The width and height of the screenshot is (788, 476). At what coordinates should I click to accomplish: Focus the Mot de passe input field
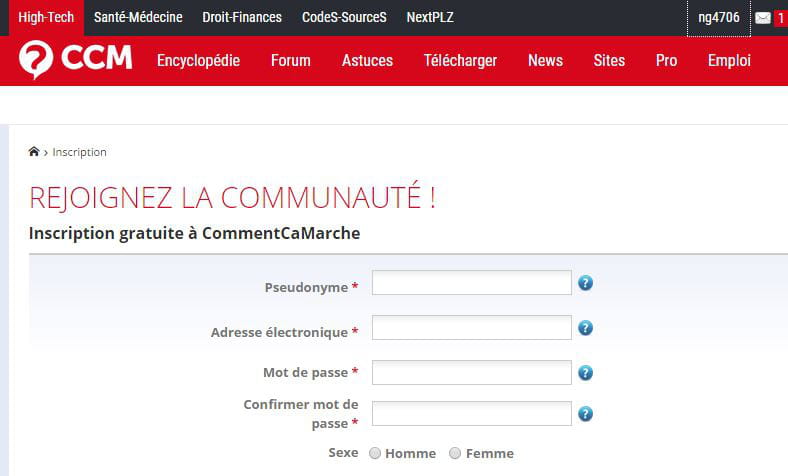[471, 372]
